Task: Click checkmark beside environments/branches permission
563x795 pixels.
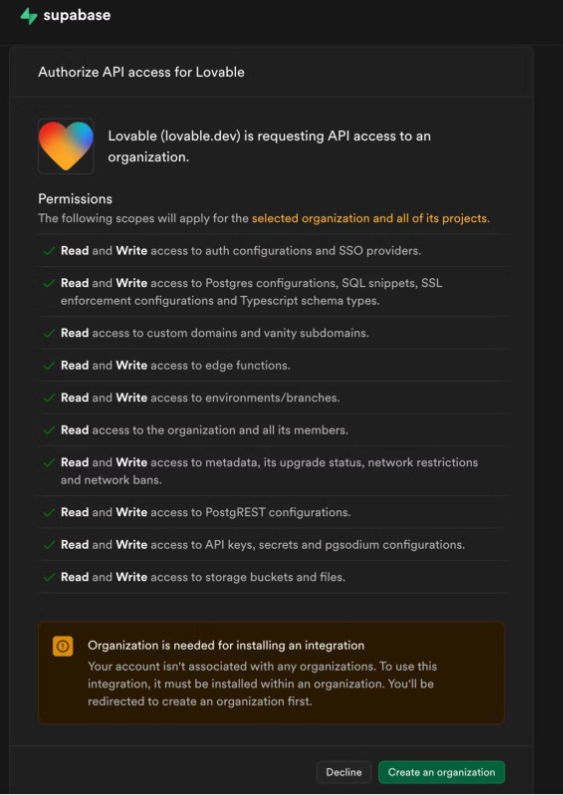Action: (49, 398)
